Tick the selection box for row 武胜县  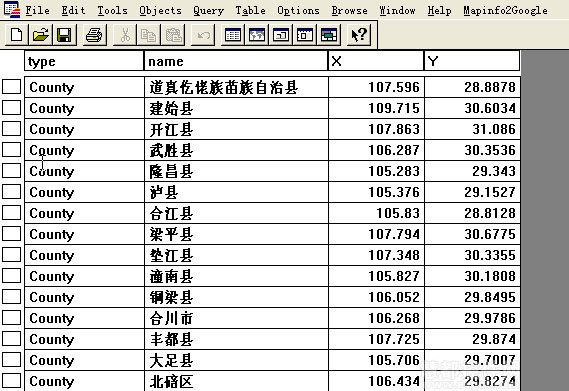point(12,150)
